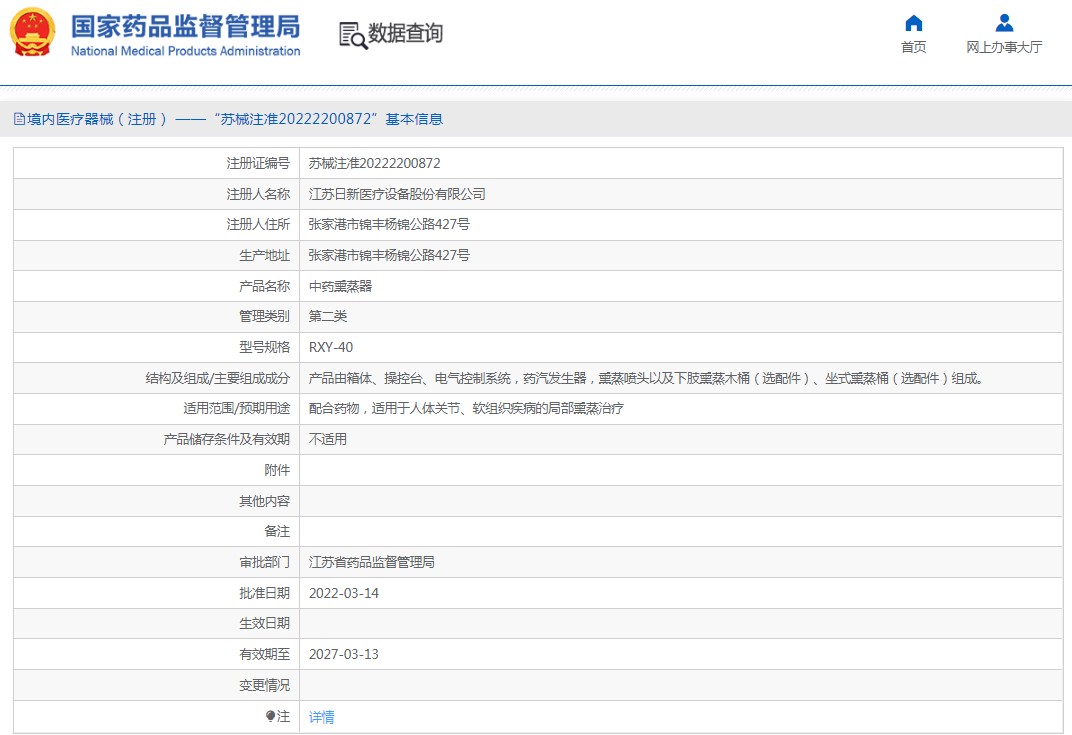Click the bullet icon beside 注

(x=270, y=716)
